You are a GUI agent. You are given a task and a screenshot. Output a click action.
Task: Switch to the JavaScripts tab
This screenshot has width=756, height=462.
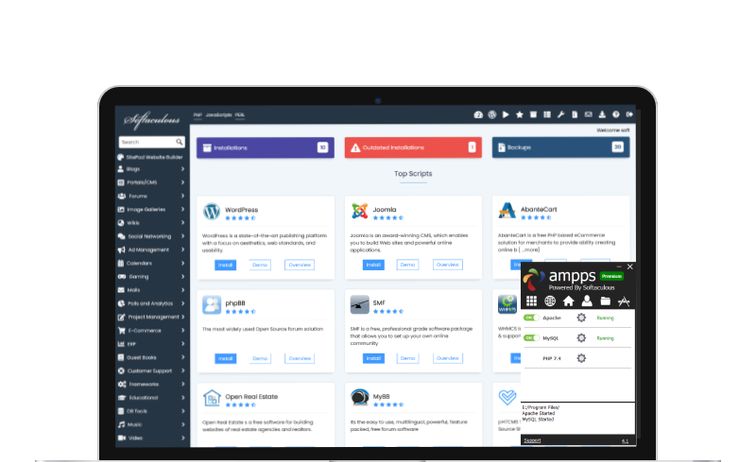click(218, 115)
